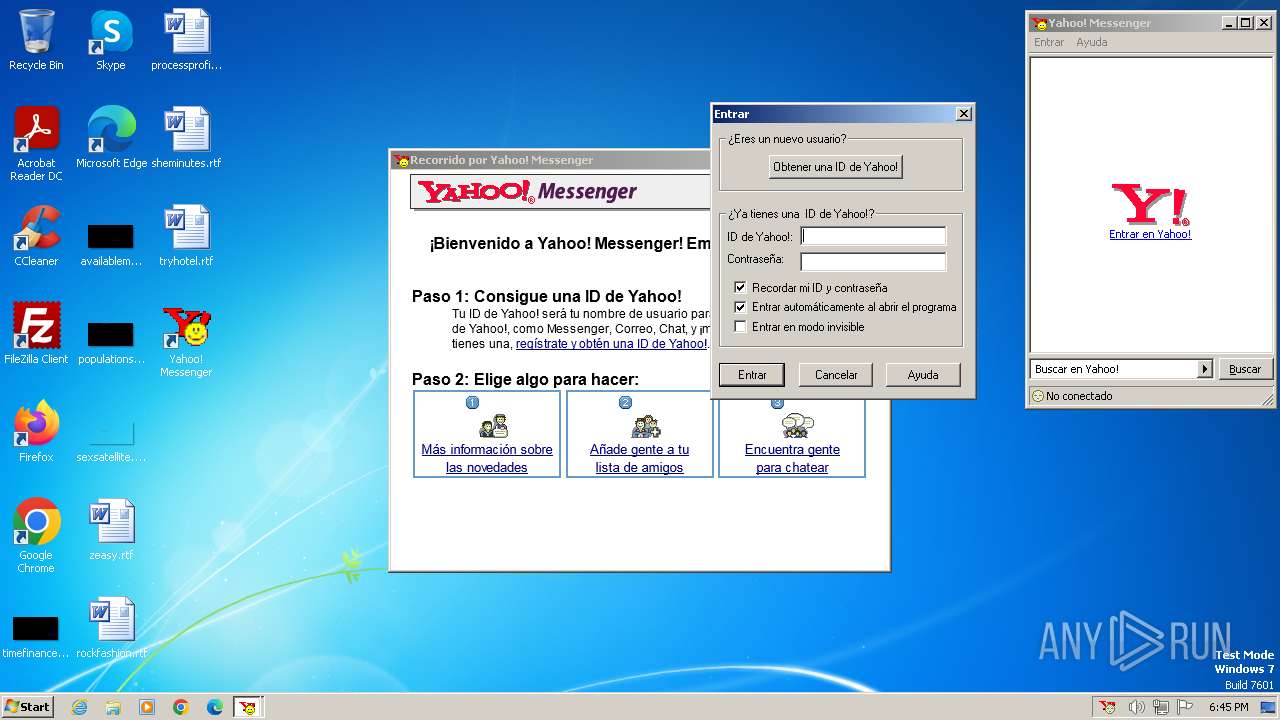Open Ayuda menu in Messenger window
The height and width of the screenshot is (720, 1280).
click(1091, 42)
